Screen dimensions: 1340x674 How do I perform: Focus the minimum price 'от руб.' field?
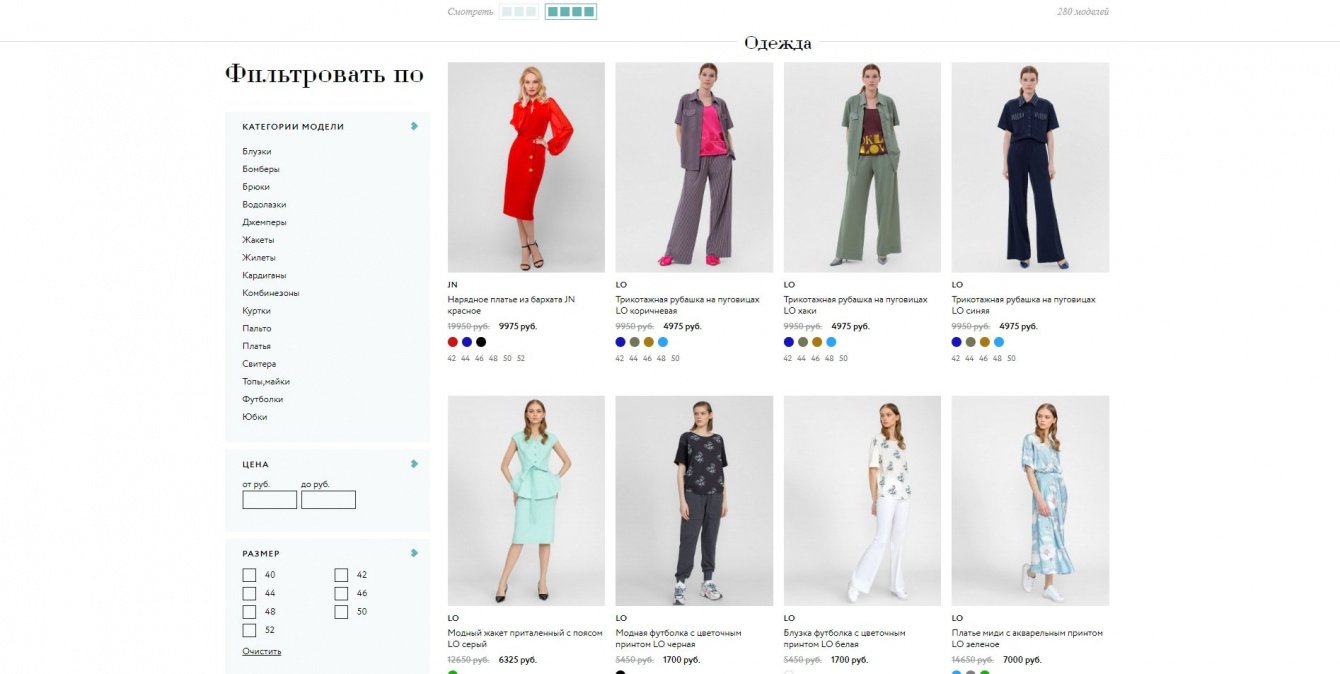tap(270, 500)
